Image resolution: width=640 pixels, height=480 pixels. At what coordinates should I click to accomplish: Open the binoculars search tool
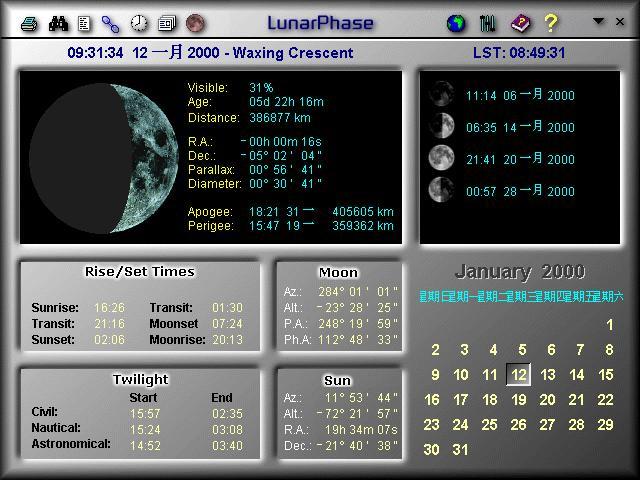(58, 24)
